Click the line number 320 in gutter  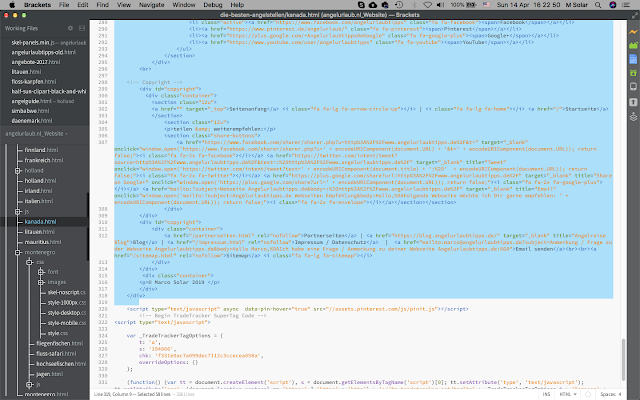point(102,309)
